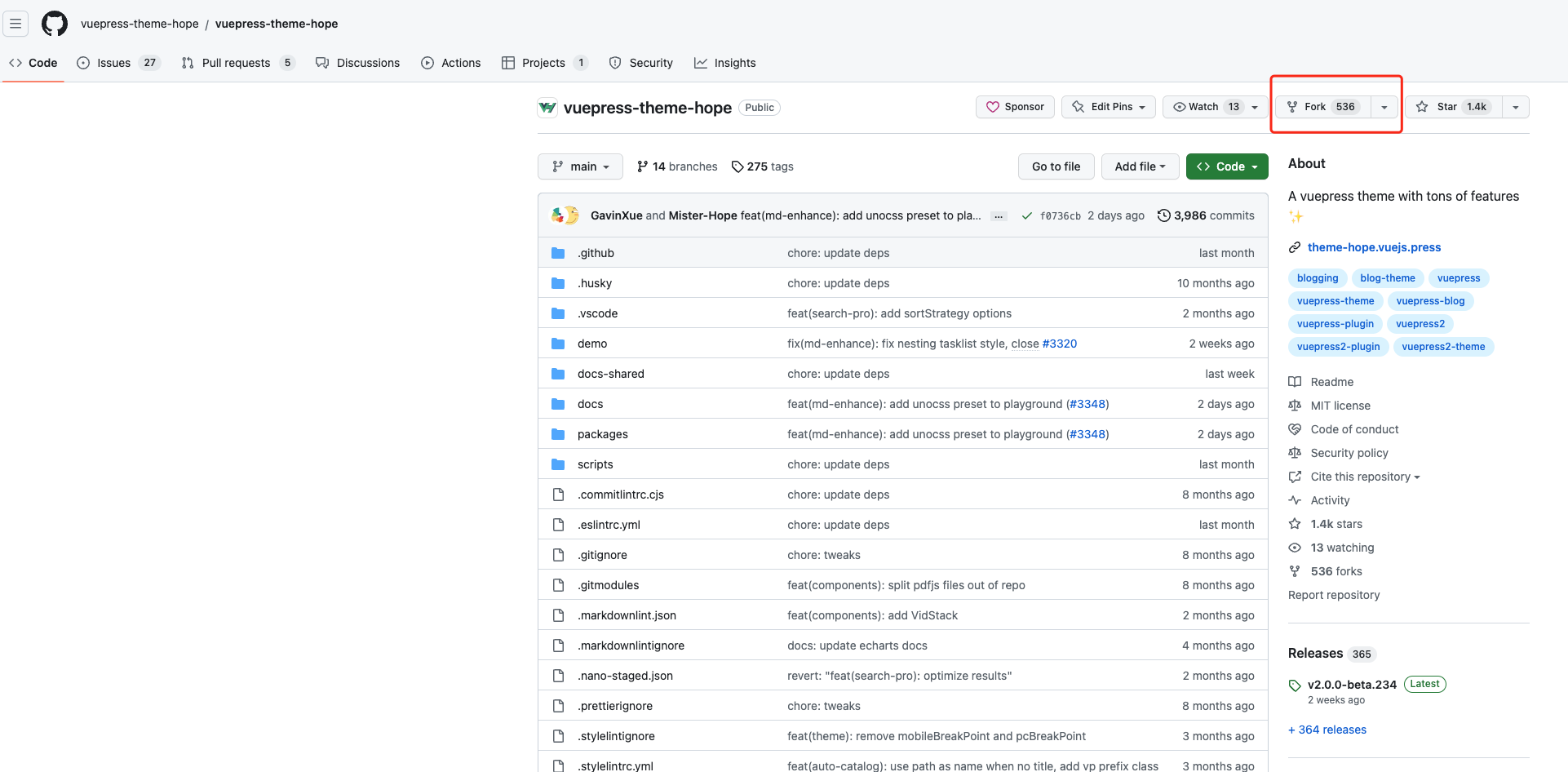Click the .gitignore file icon

tap(558, 555)
